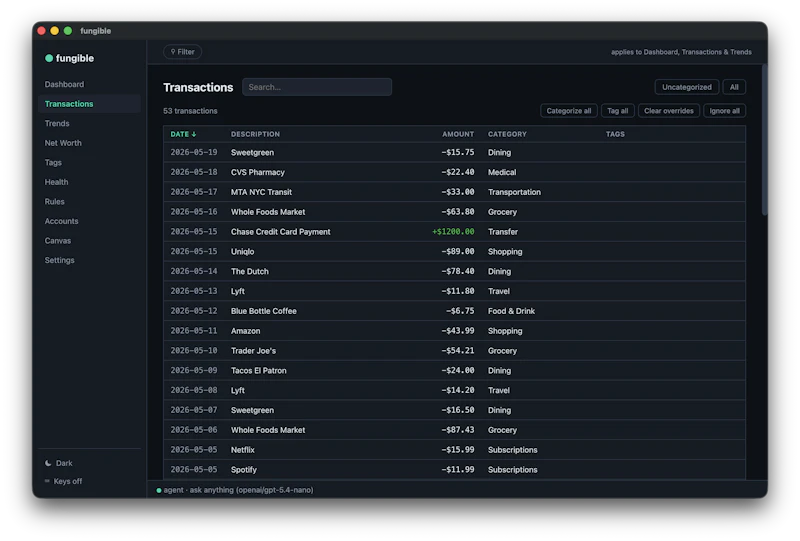The height and width of the screenshot is (541, 800).
Task: Click the vertical scrollbar of the transactions list
Action: (x=764, y=139)
